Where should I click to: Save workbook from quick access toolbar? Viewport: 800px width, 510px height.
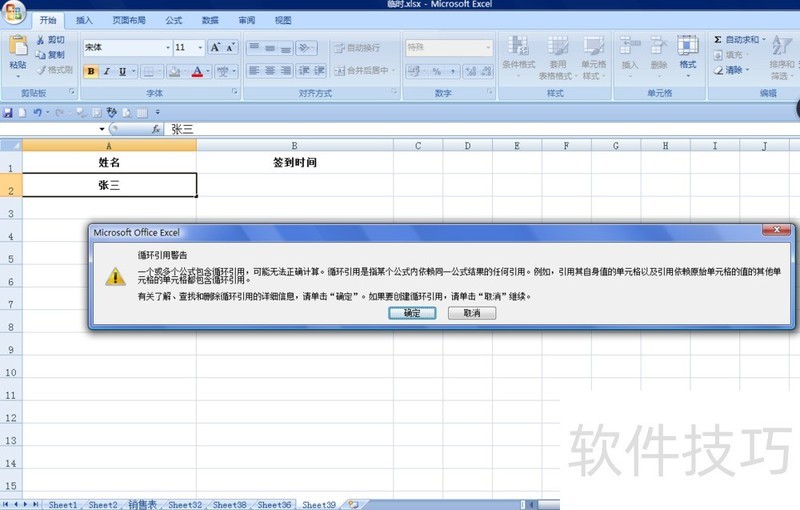point(8,112)
